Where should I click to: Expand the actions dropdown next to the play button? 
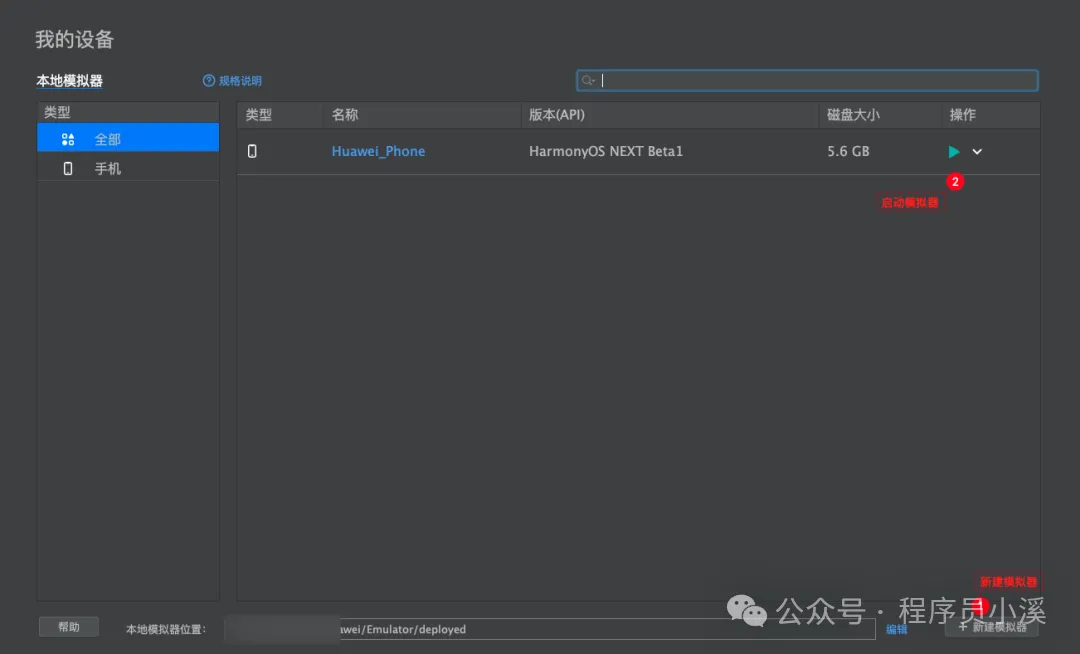pos(977,151)
